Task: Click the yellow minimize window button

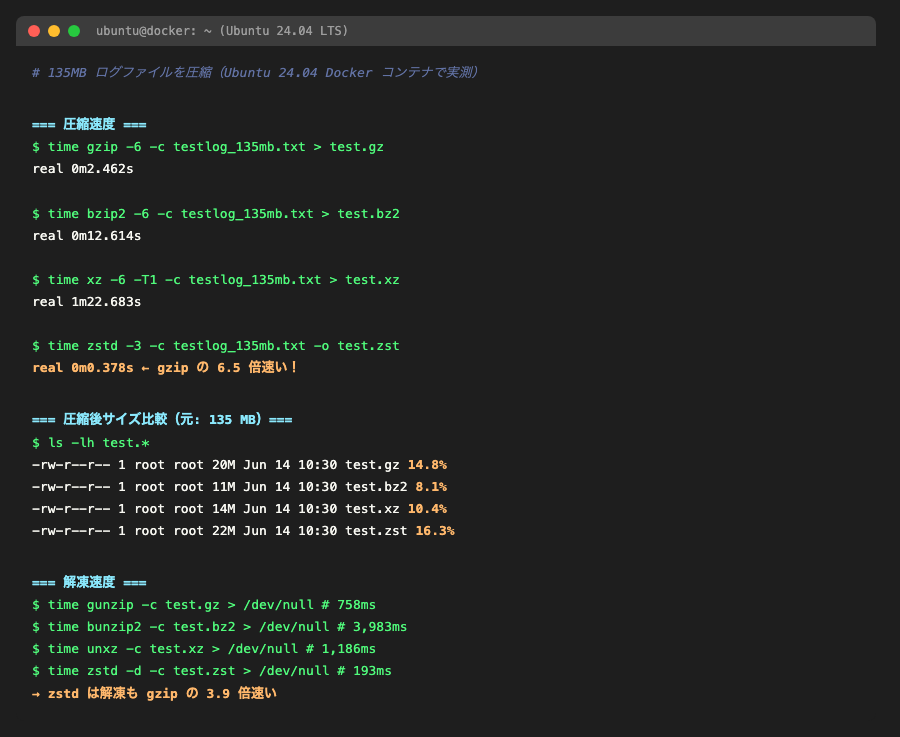Action: tap(54, 31)
